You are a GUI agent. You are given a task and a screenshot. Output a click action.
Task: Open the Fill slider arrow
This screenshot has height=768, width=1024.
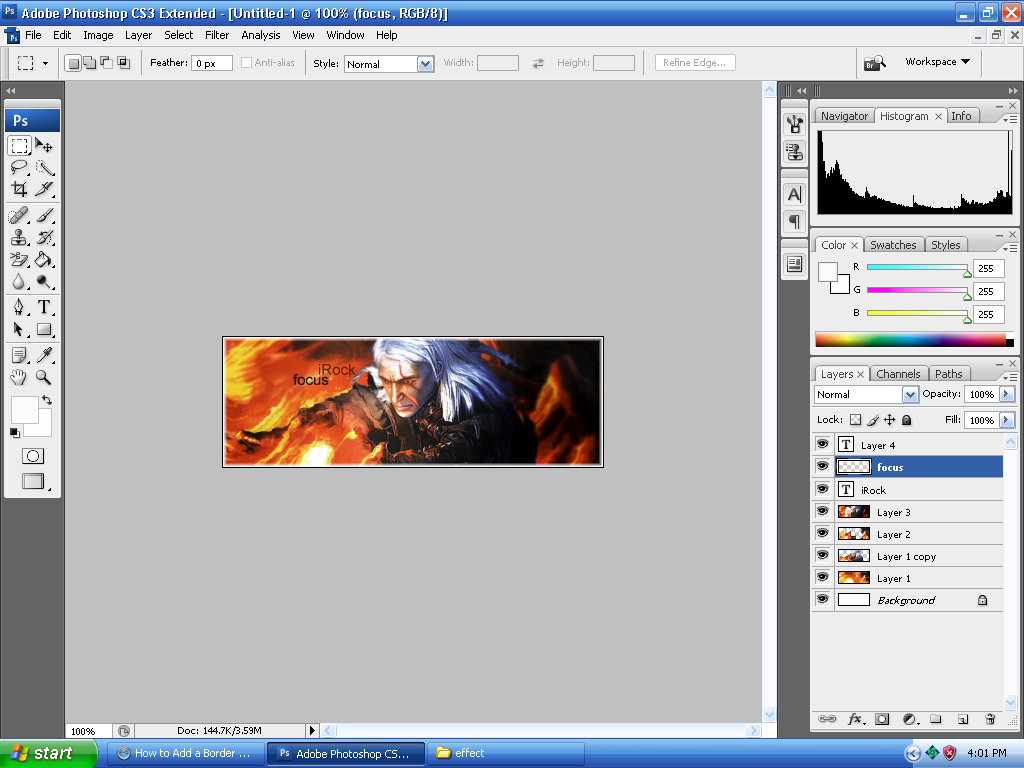tap(1007, 420)
